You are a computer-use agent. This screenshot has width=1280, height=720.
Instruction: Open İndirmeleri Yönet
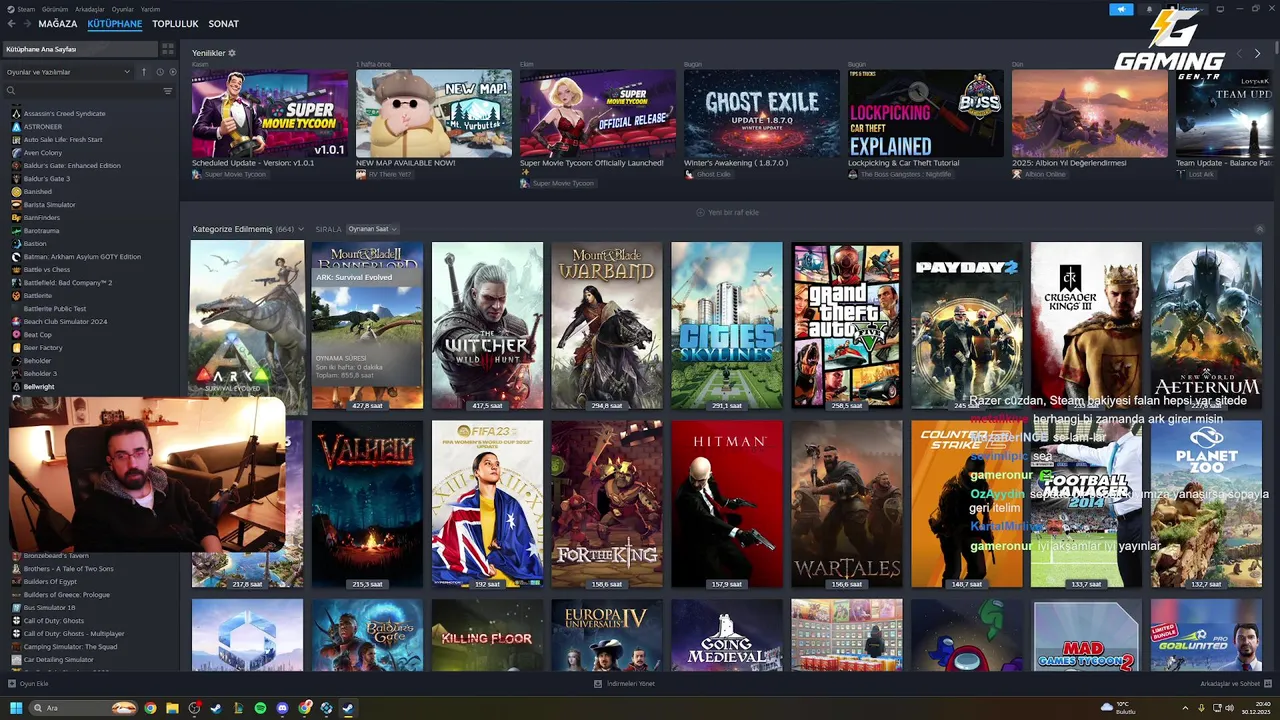(x=625, y=684)
